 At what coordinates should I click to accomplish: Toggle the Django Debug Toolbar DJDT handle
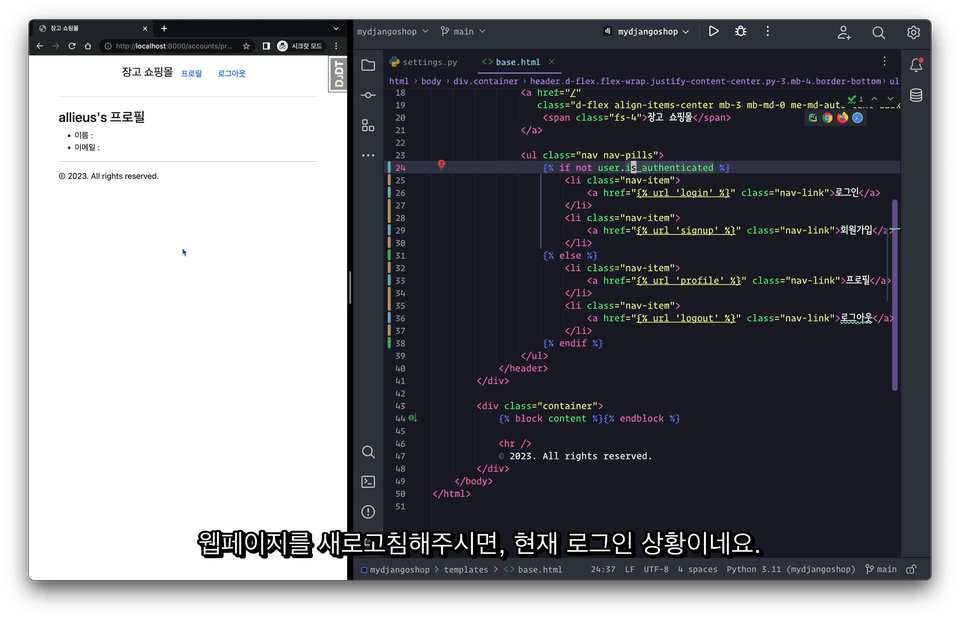338,75
